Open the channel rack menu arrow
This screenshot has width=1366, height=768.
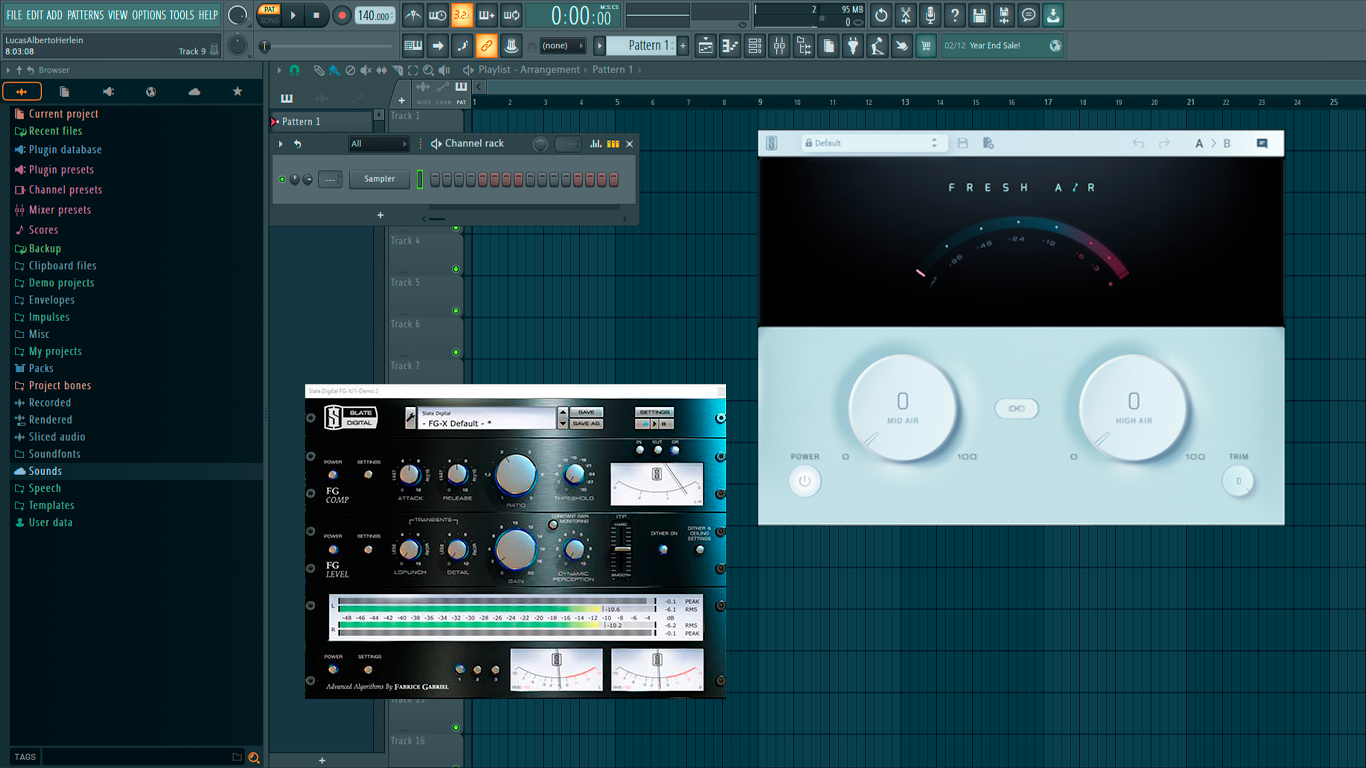[x=282, y=144]
